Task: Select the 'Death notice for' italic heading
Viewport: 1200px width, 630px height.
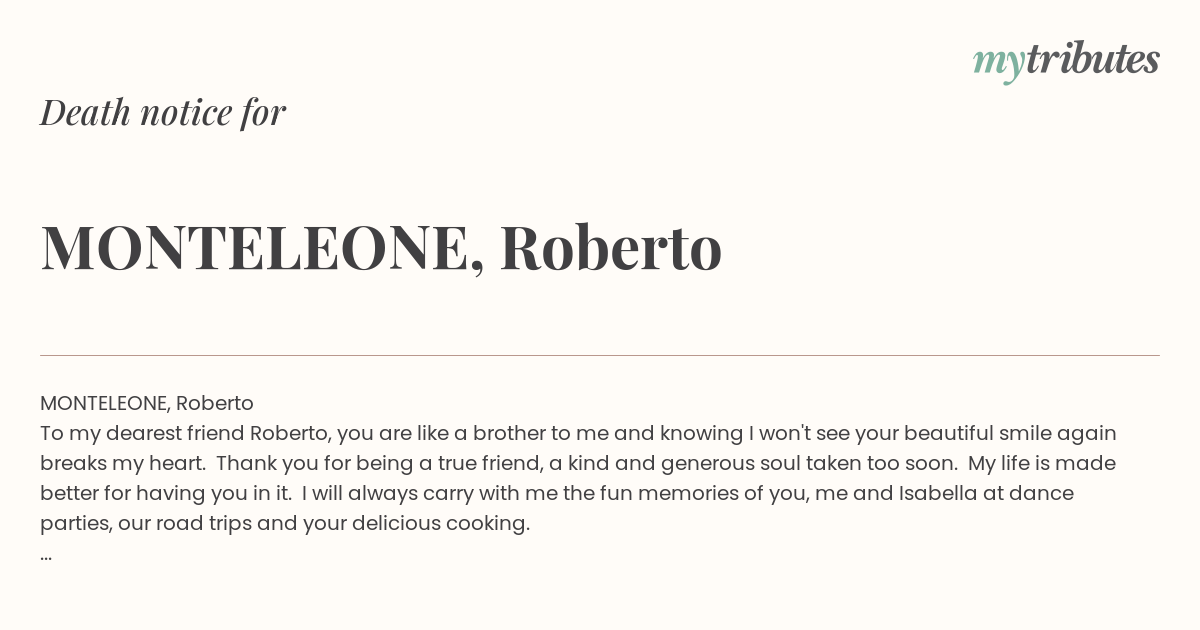Action: click(163, 112)
